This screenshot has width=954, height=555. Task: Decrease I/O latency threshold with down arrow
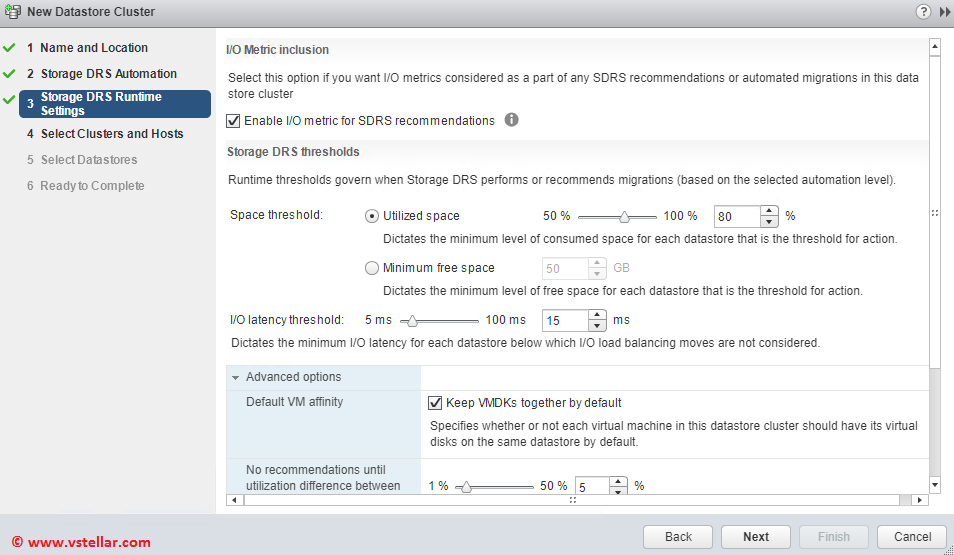coord(597,326)
